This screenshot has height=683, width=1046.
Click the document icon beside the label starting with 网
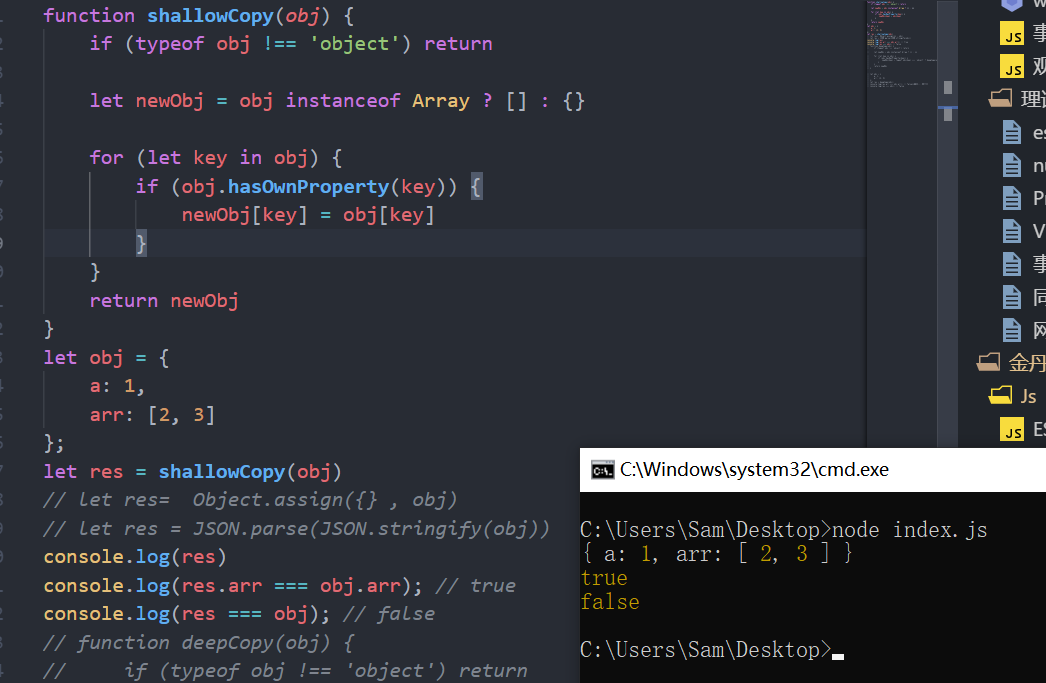pos(1012,329)
